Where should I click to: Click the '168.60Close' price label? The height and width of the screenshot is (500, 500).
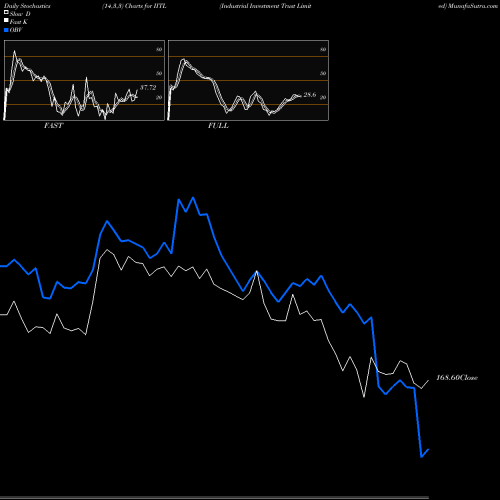[x=457, y=378]
